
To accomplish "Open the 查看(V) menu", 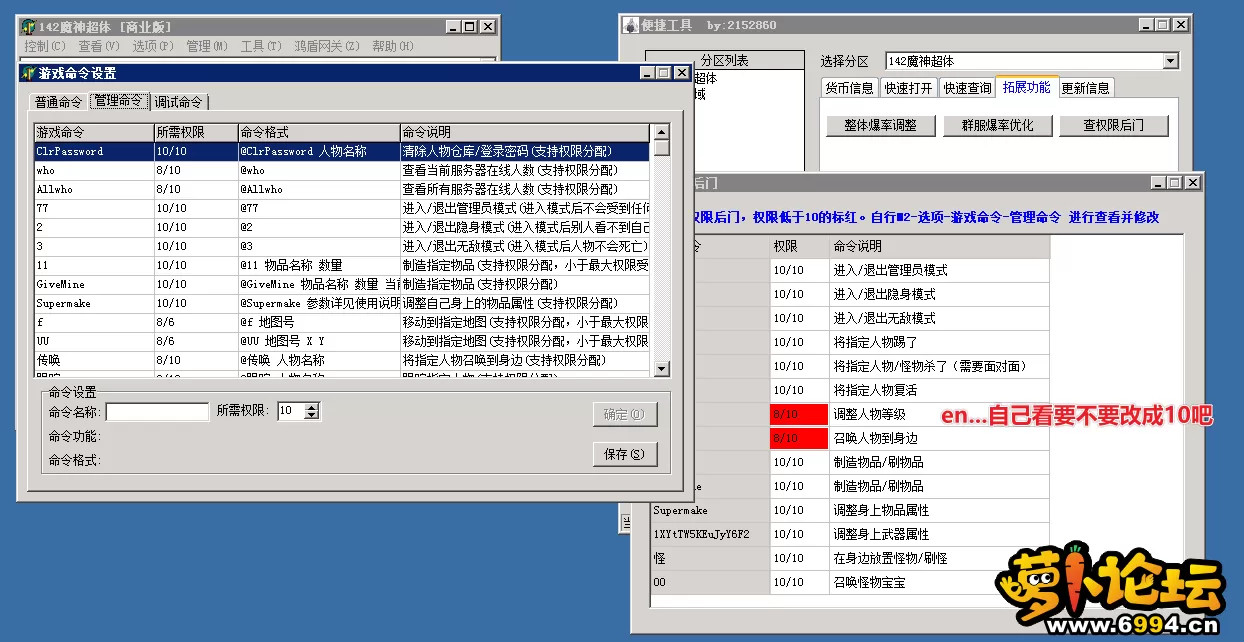I will (98, 46).
